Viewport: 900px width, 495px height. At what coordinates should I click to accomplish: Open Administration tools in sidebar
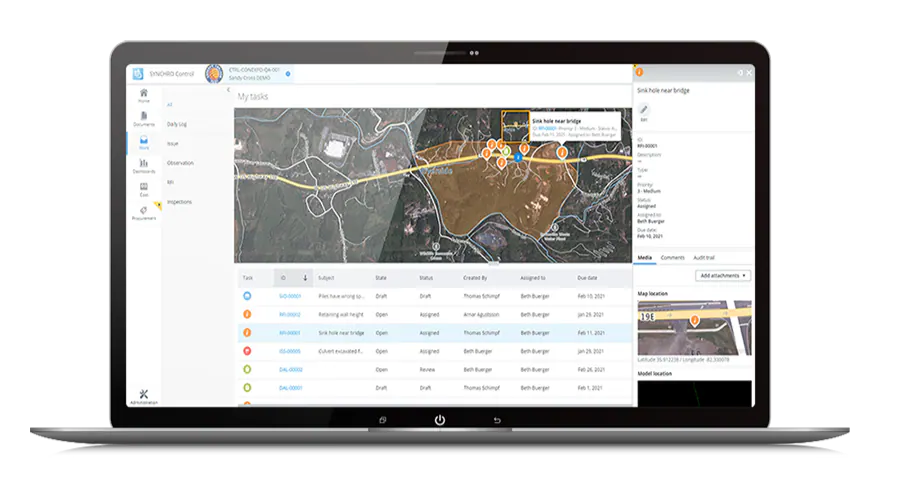pyautogui.click(x=143, y=397)
